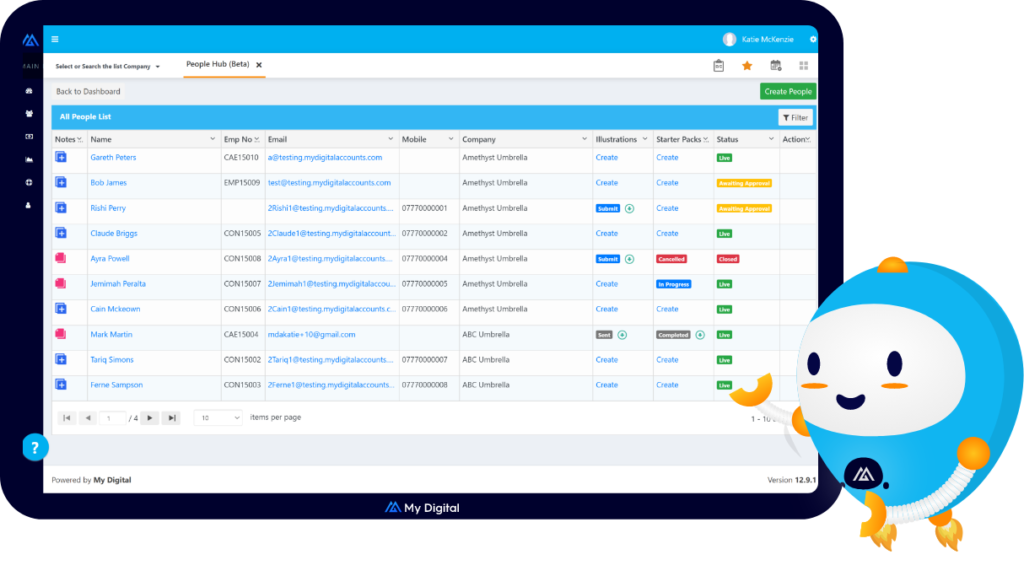Add a note for Gareth Peters
Image resolution: width=1024 pixels, height=576 pixels.
pos(61,158)
